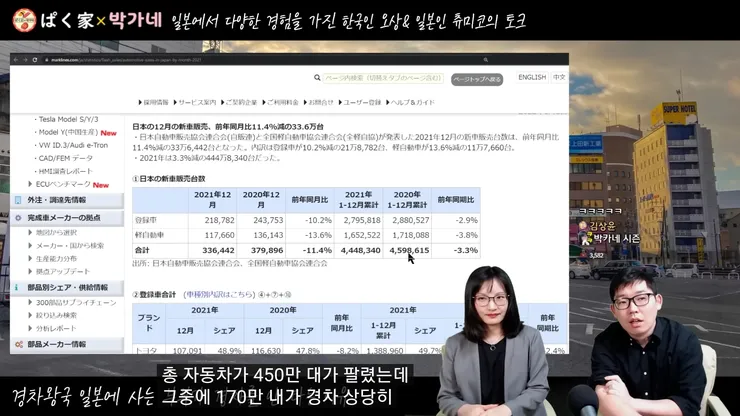Image resolution: width=740 pixels, height=416 pixels.
Task: Expand メーカー・国から検索 arrow
Action: [30, 246]
